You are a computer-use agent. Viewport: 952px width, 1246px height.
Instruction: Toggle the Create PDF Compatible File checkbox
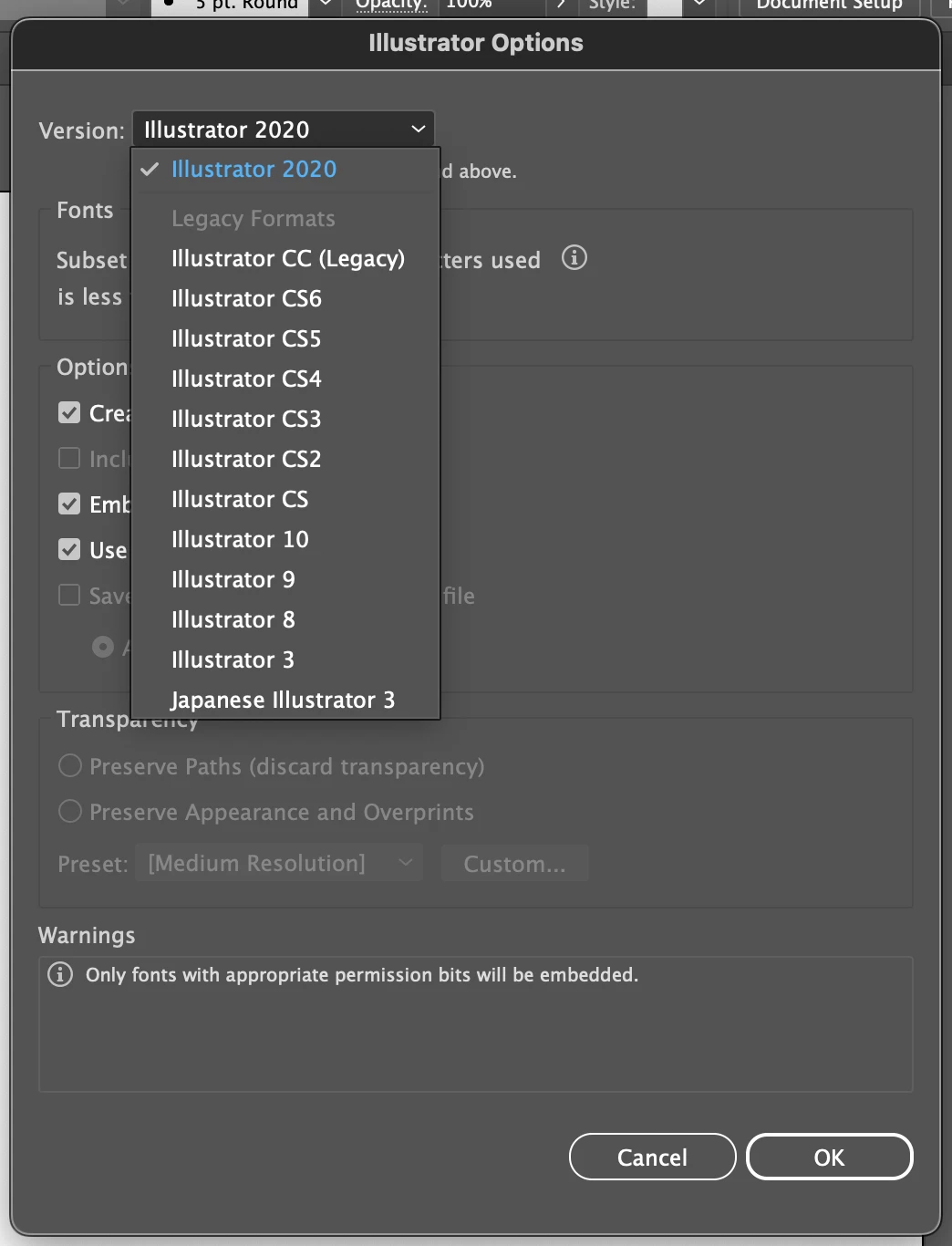(x=69, y=412)
